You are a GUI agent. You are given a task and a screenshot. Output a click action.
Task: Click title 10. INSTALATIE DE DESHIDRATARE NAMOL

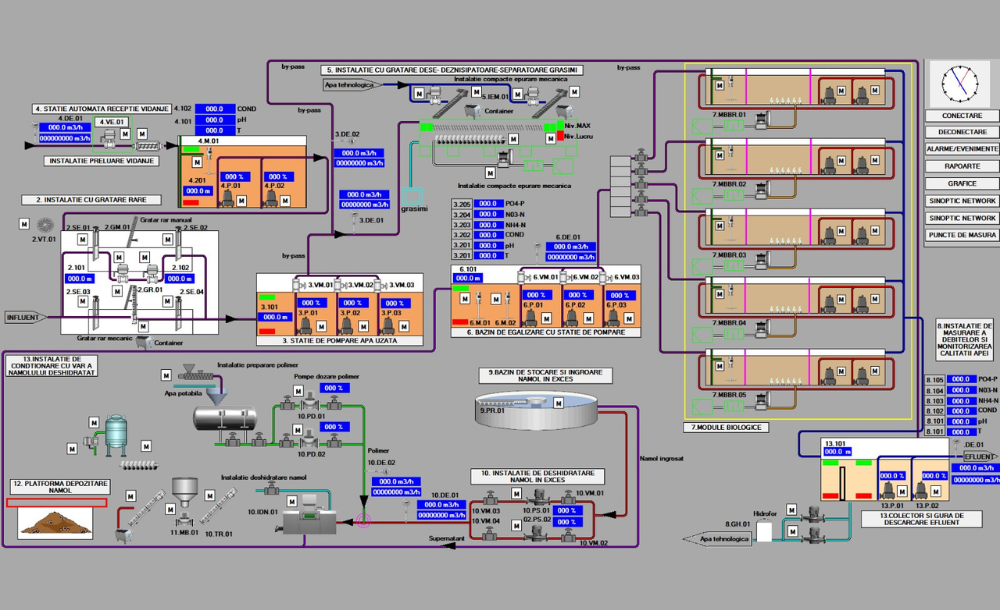(538, 476)
